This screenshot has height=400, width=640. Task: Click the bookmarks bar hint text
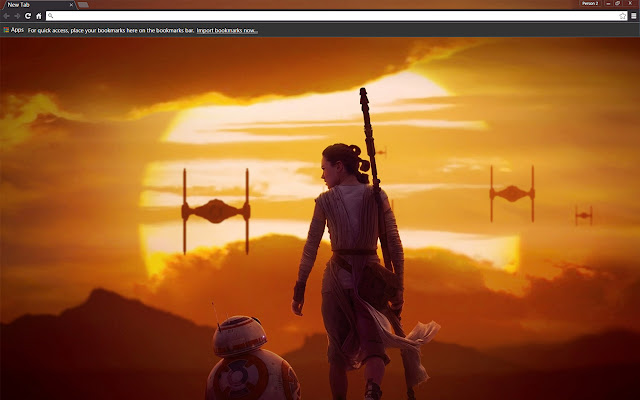pos(111,30)
